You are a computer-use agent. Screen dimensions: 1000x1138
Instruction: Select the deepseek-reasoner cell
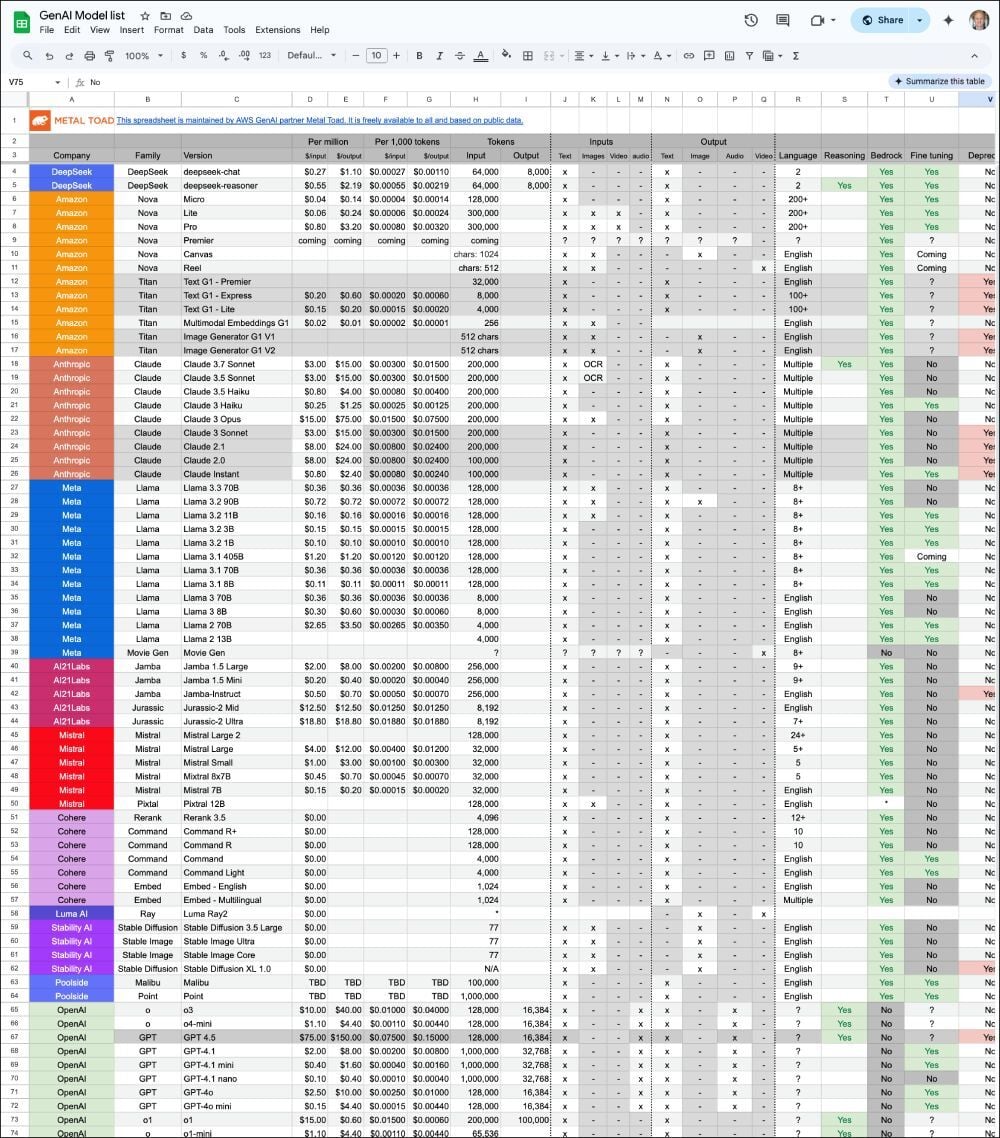tap(237, 186)
